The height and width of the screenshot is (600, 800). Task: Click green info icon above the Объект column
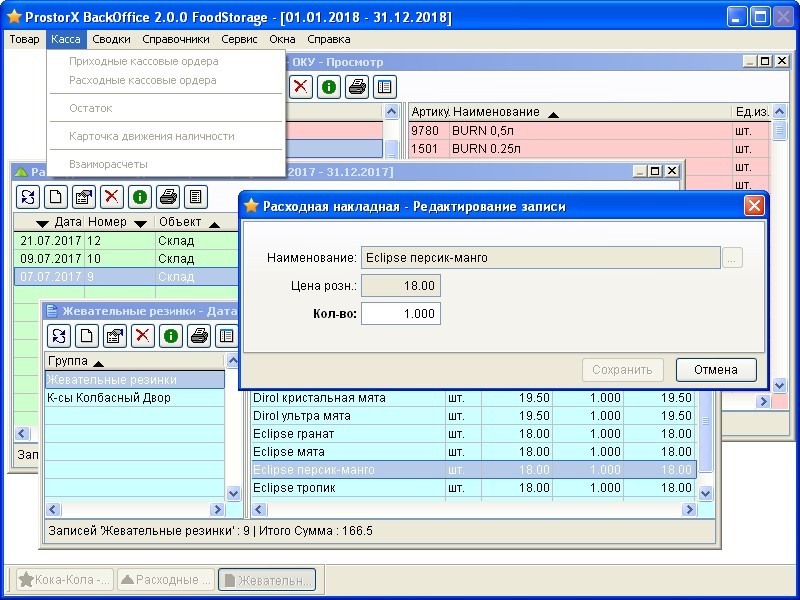pos(140,197)
